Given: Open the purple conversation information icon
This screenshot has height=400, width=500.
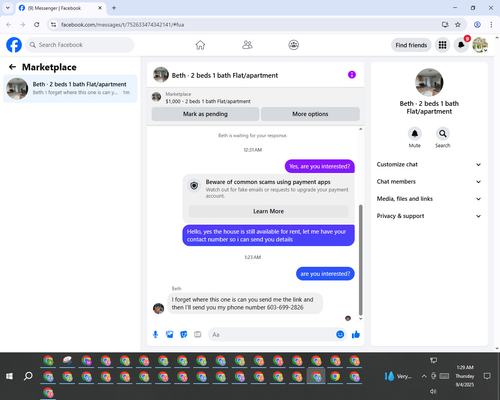Looking at the screenshot, I should 352,75.
